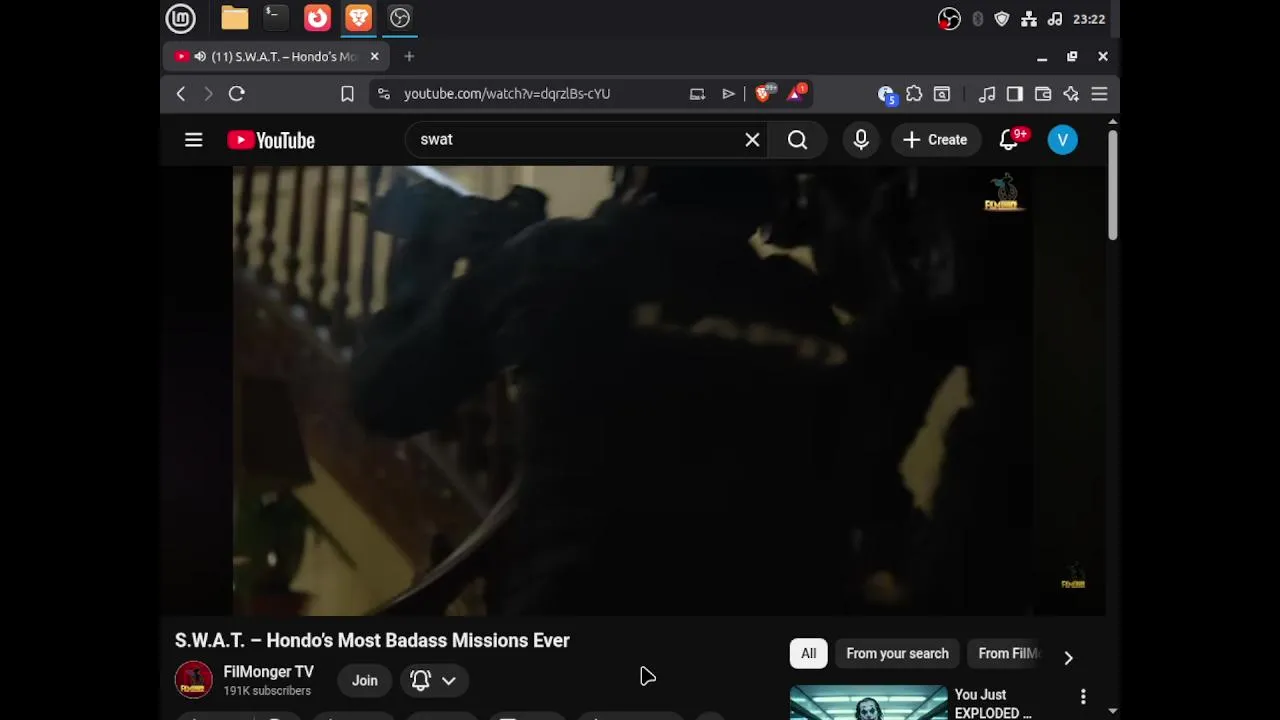Open the OBS recording tray indicator
1280x720 pixels.
pyautogui.click(x=949, y=19)
